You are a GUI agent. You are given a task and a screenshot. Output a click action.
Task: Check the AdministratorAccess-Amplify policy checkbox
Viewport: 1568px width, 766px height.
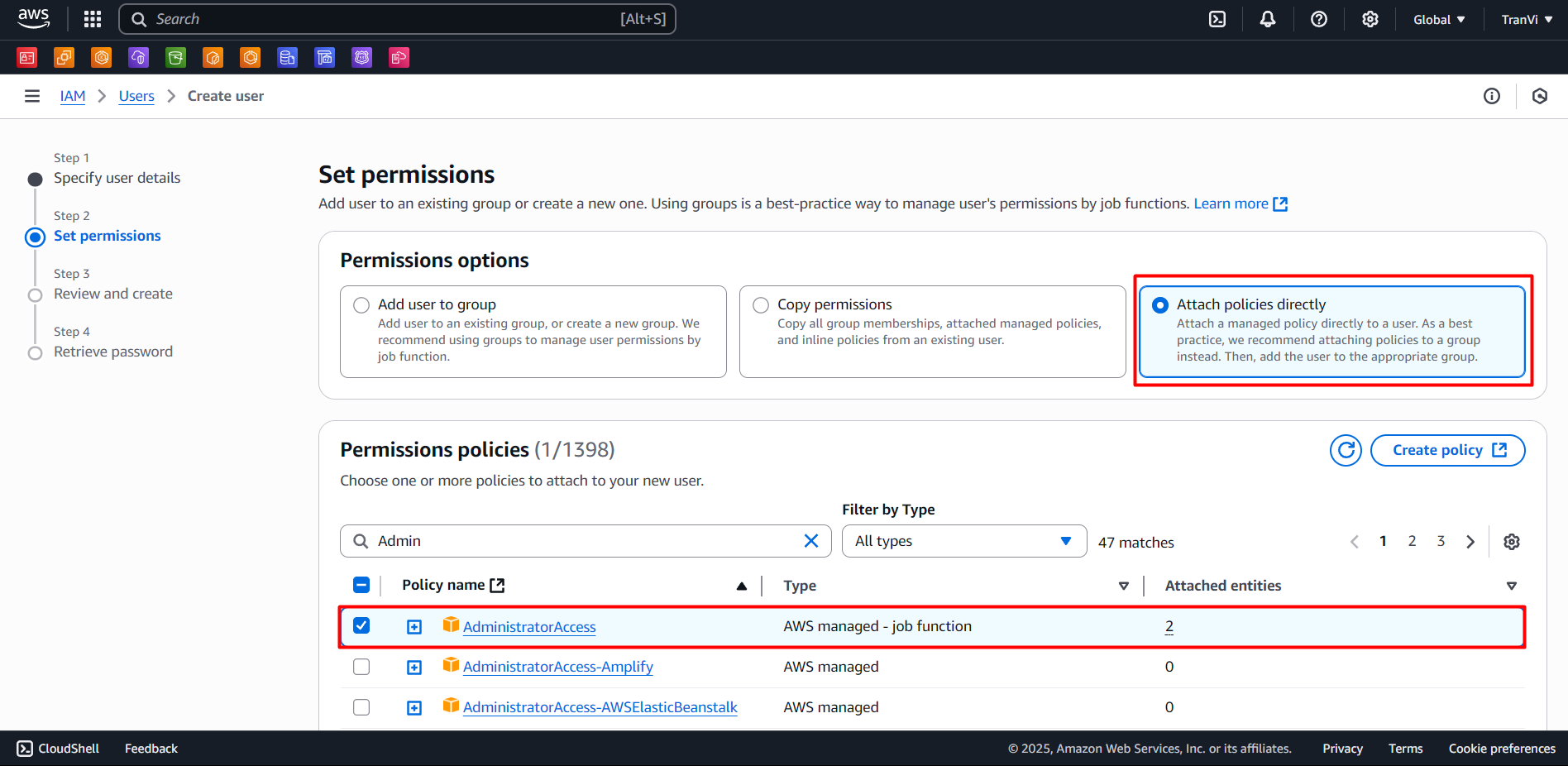[x=361, y=667]
